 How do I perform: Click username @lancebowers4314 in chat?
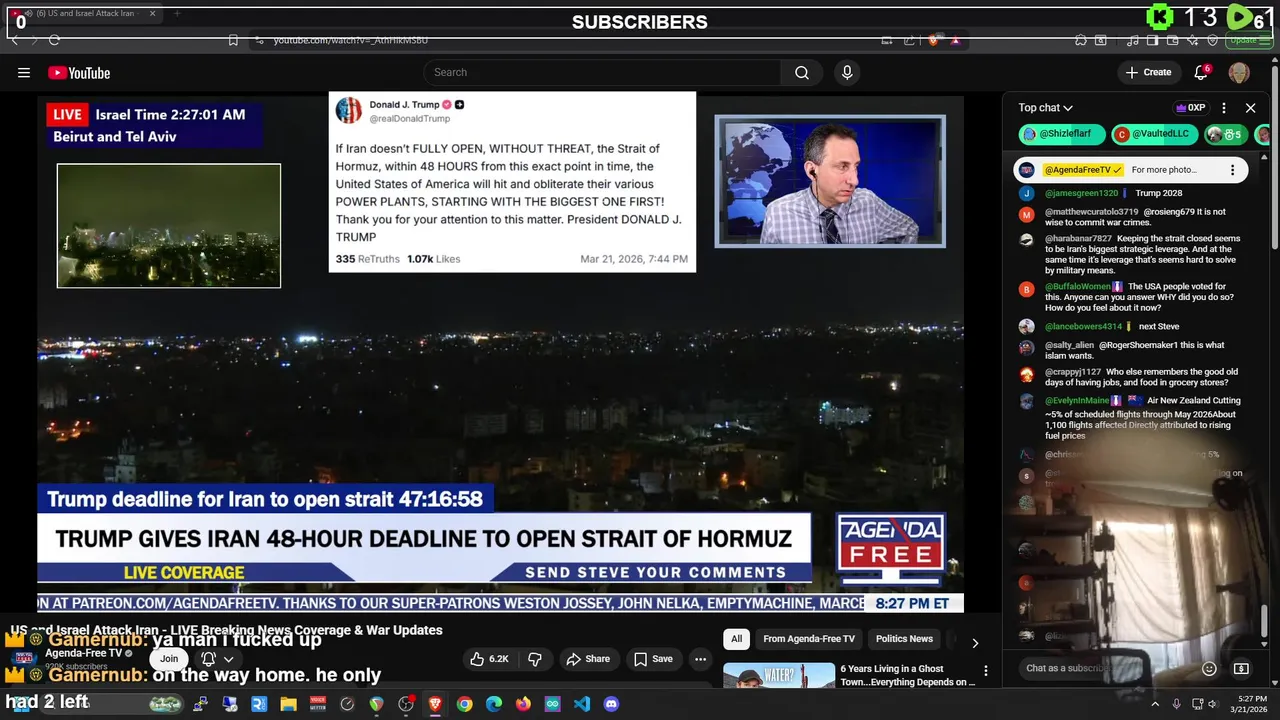[1084, 326]
